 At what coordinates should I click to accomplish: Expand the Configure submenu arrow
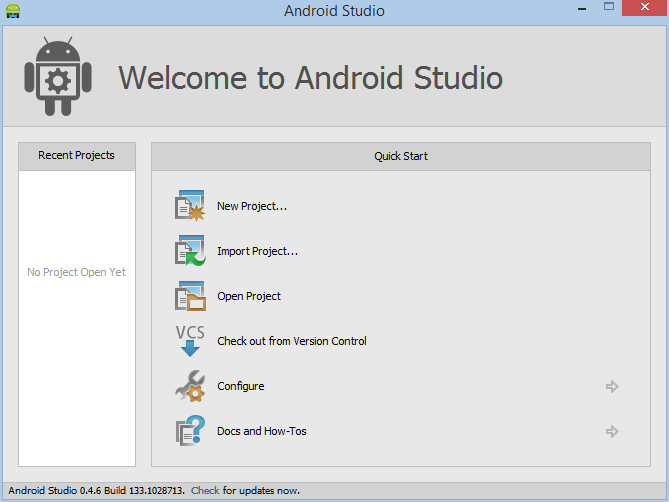612,386
